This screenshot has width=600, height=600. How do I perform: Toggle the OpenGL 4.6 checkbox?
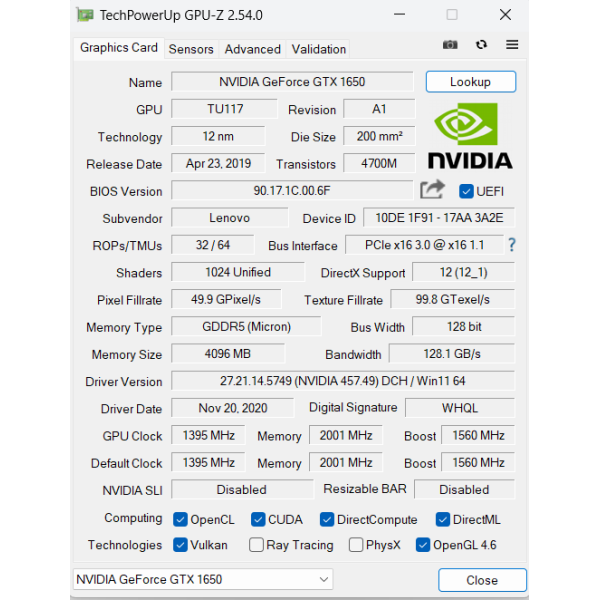pos(423,545)
